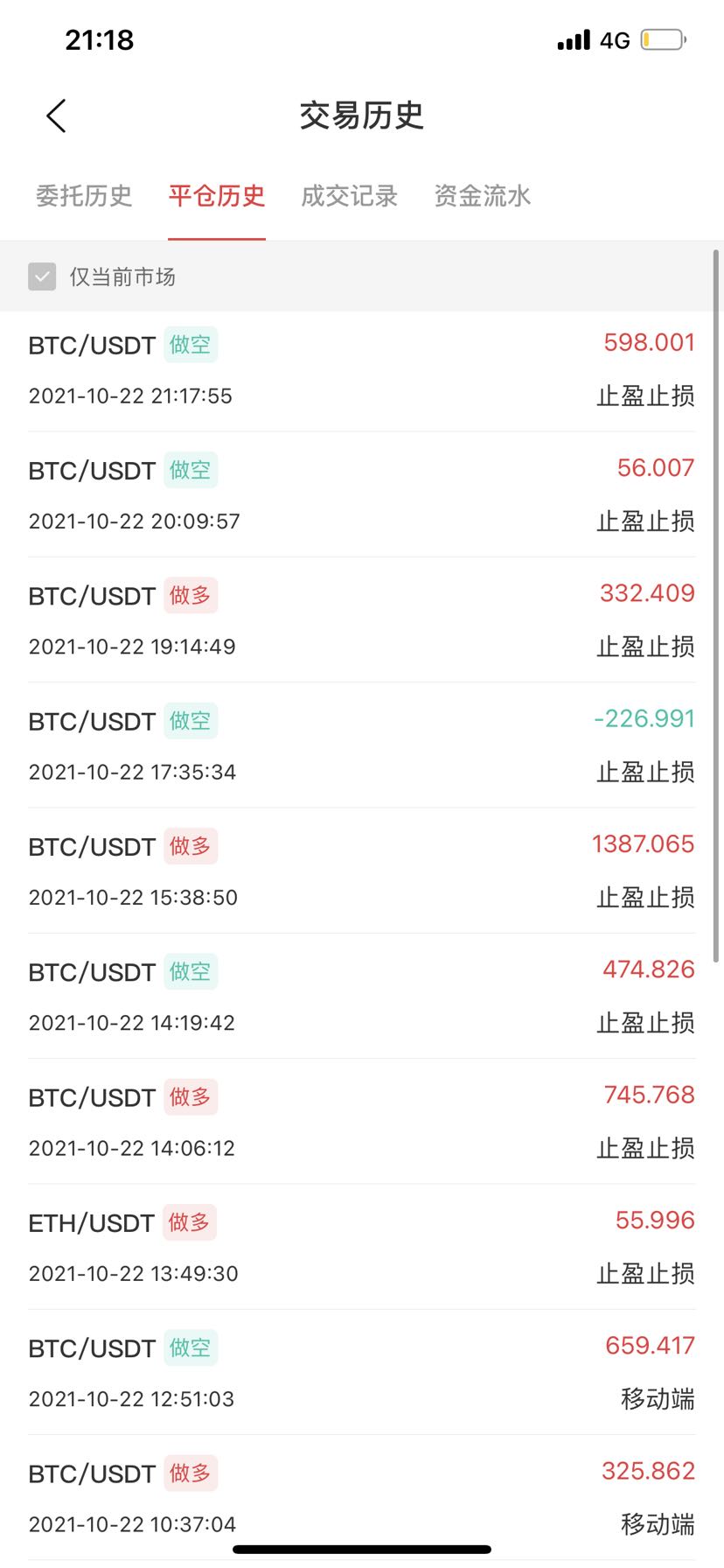
Task: Open the 成交记录 tab
Action: (350, 195)
